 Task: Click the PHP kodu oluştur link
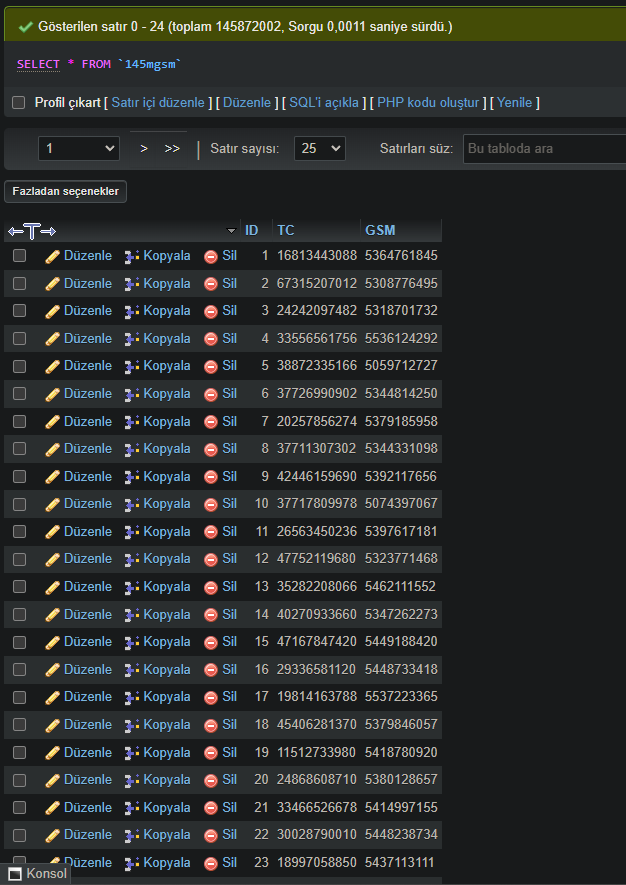tap(430, 103)
